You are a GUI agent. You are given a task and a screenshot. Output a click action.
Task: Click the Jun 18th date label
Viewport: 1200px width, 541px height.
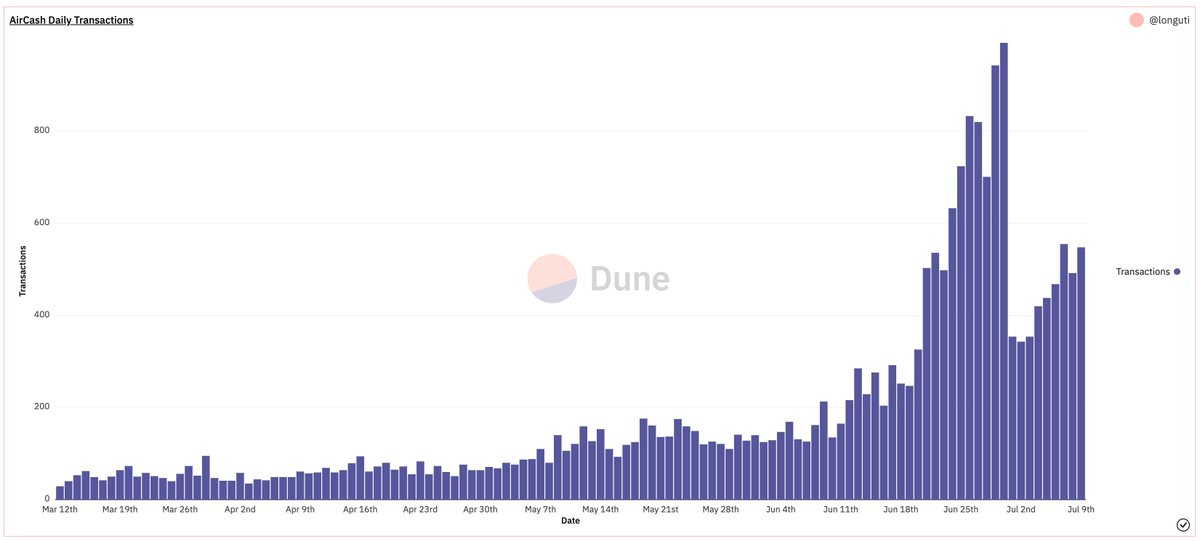pos(901,509)
